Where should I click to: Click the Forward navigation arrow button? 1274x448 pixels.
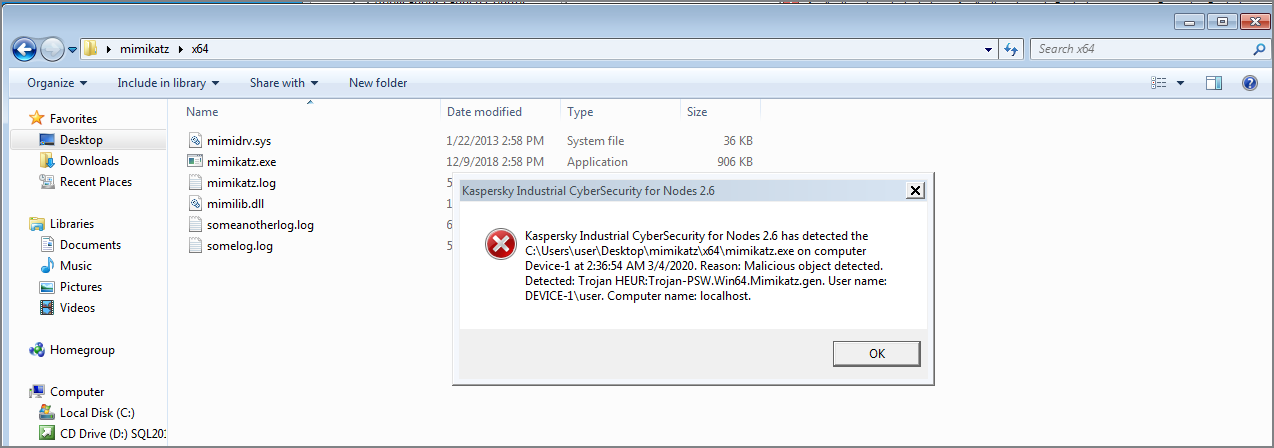[52, 49]
